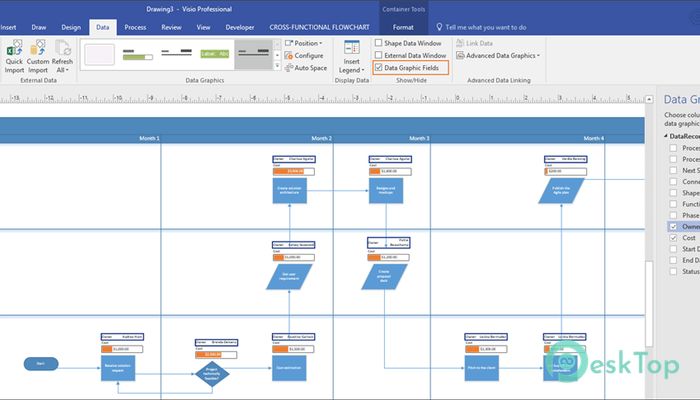Click the Tell me what you want field
Image resolution: width=700 pixels, height=400 pixels.
point(486,27)
